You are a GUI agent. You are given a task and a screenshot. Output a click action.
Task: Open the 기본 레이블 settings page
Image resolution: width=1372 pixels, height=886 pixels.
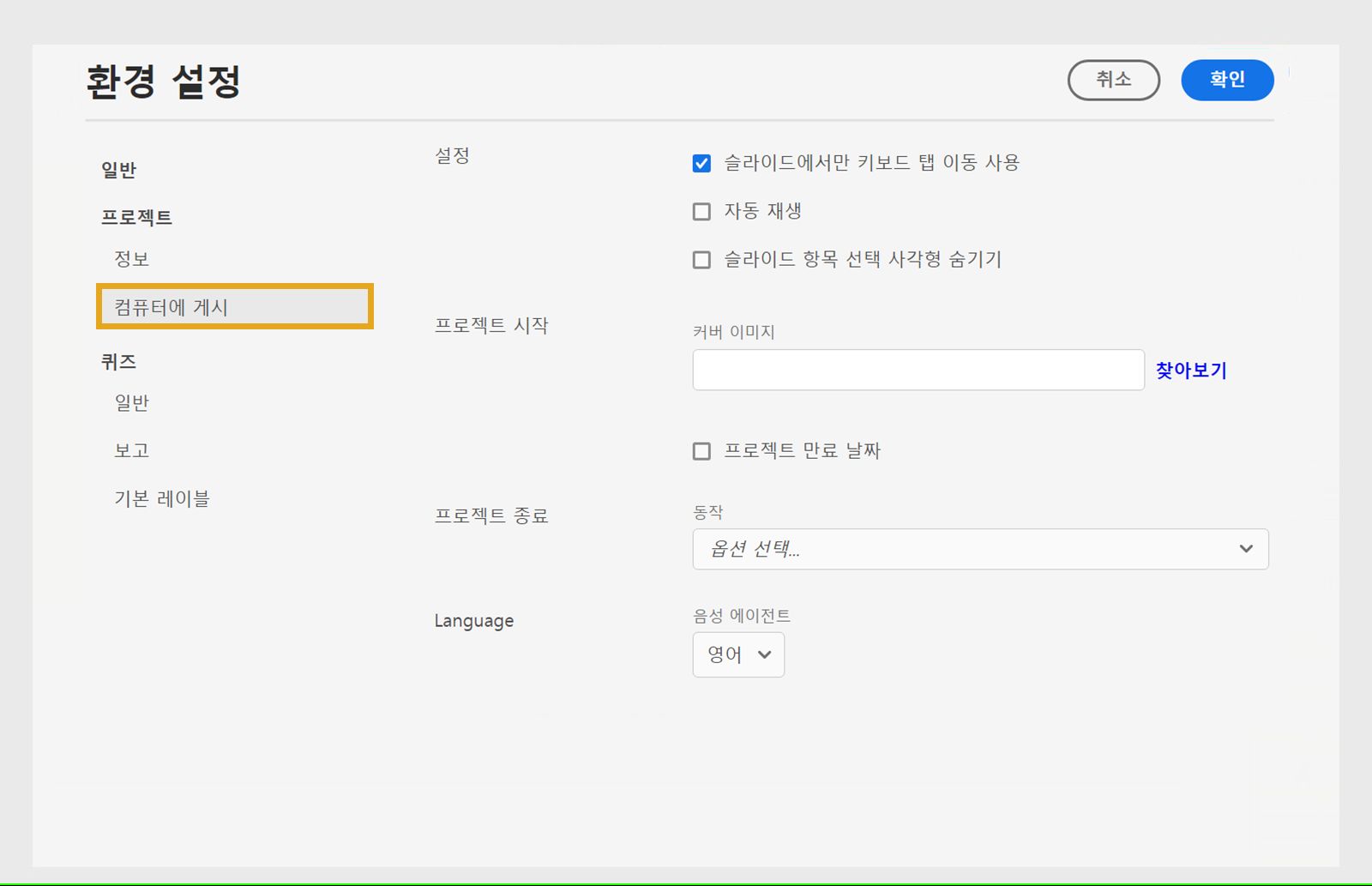(x=162, y=499)
